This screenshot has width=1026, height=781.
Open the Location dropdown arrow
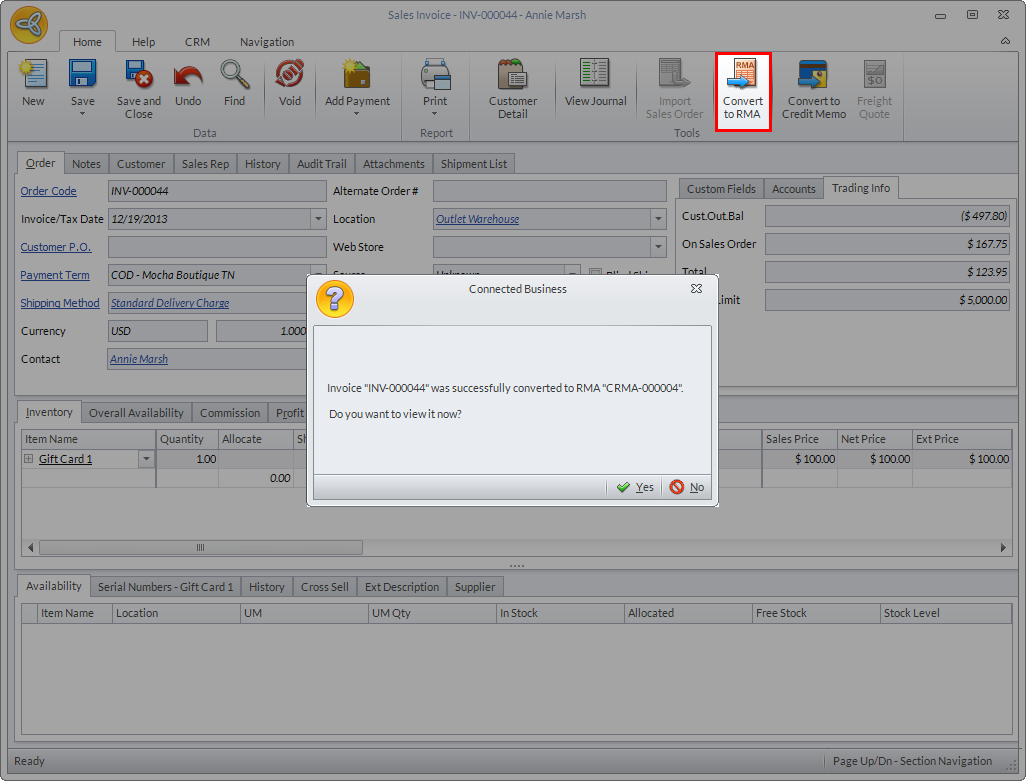[658, 219]
